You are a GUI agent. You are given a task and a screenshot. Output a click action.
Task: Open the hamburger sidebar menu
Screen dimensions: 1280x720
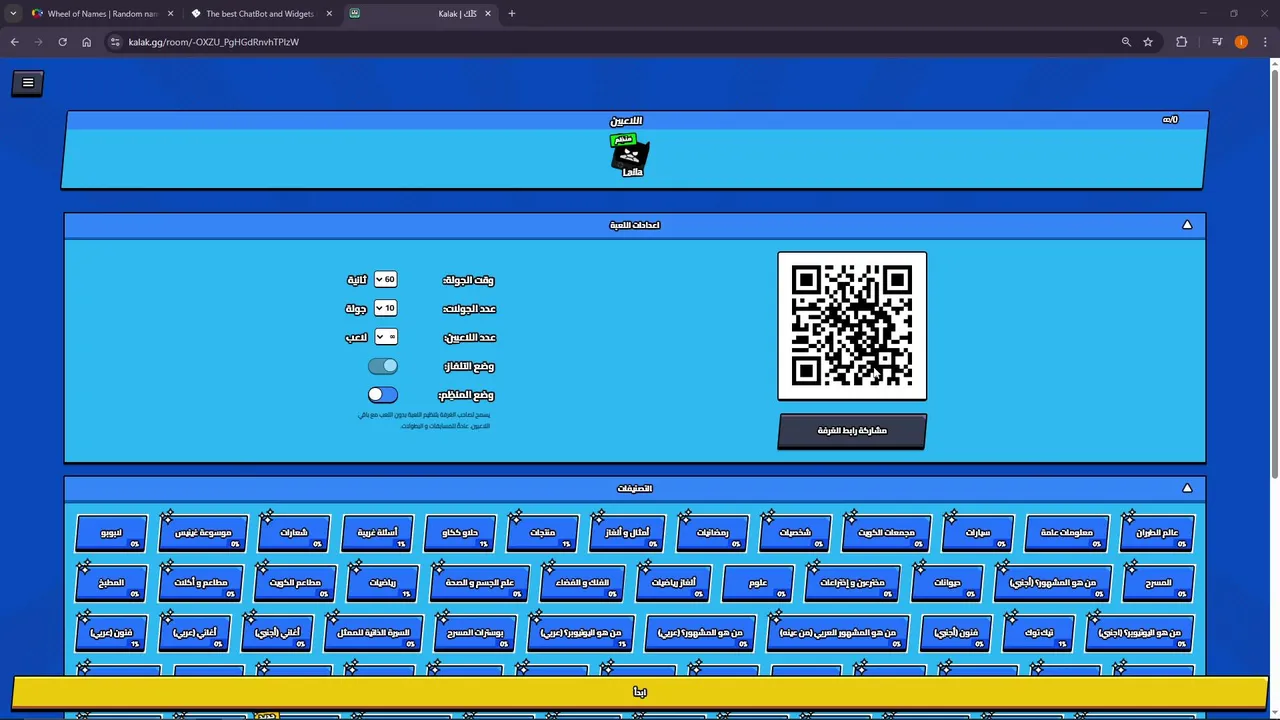pyautogui.click(x=28, y=83)
